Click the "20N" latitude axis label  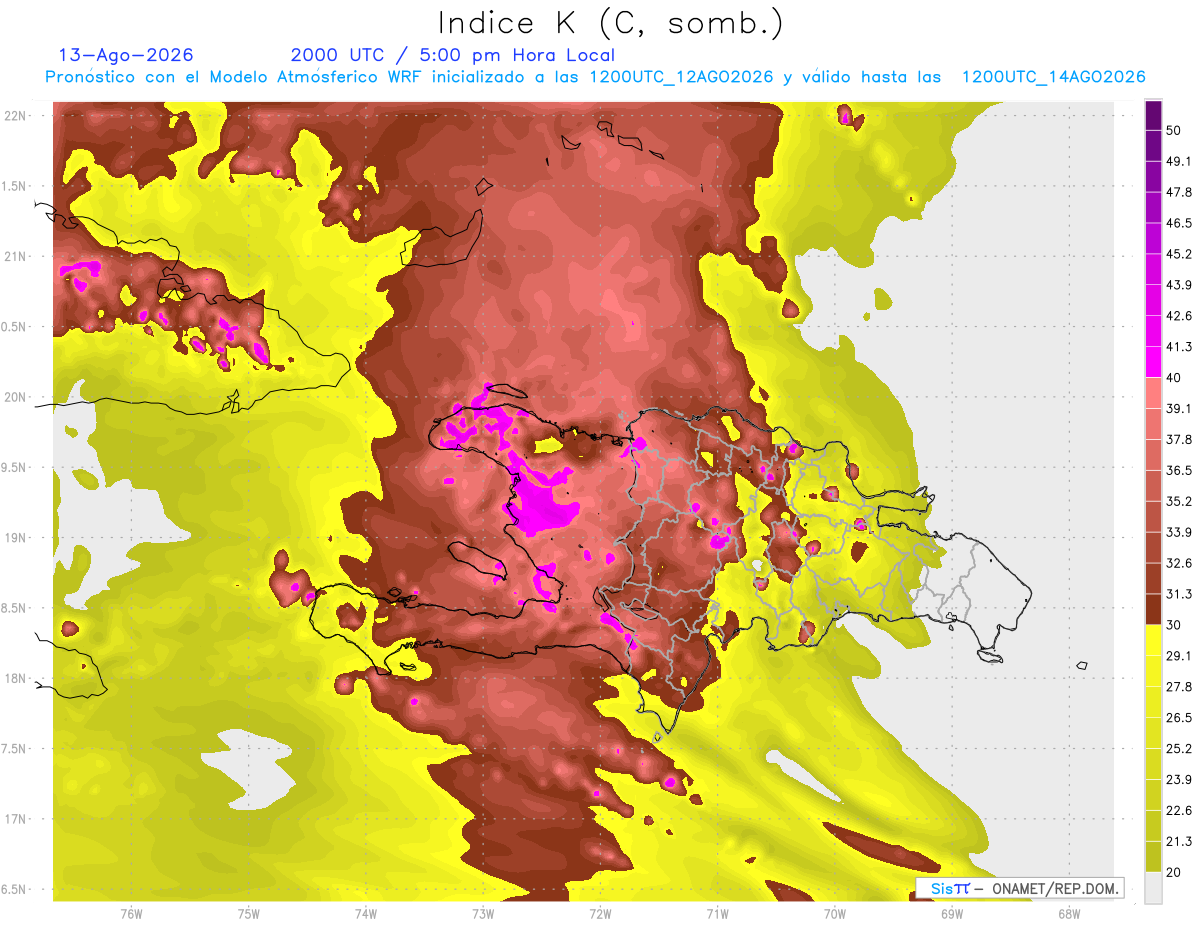(x=16, y=397)
